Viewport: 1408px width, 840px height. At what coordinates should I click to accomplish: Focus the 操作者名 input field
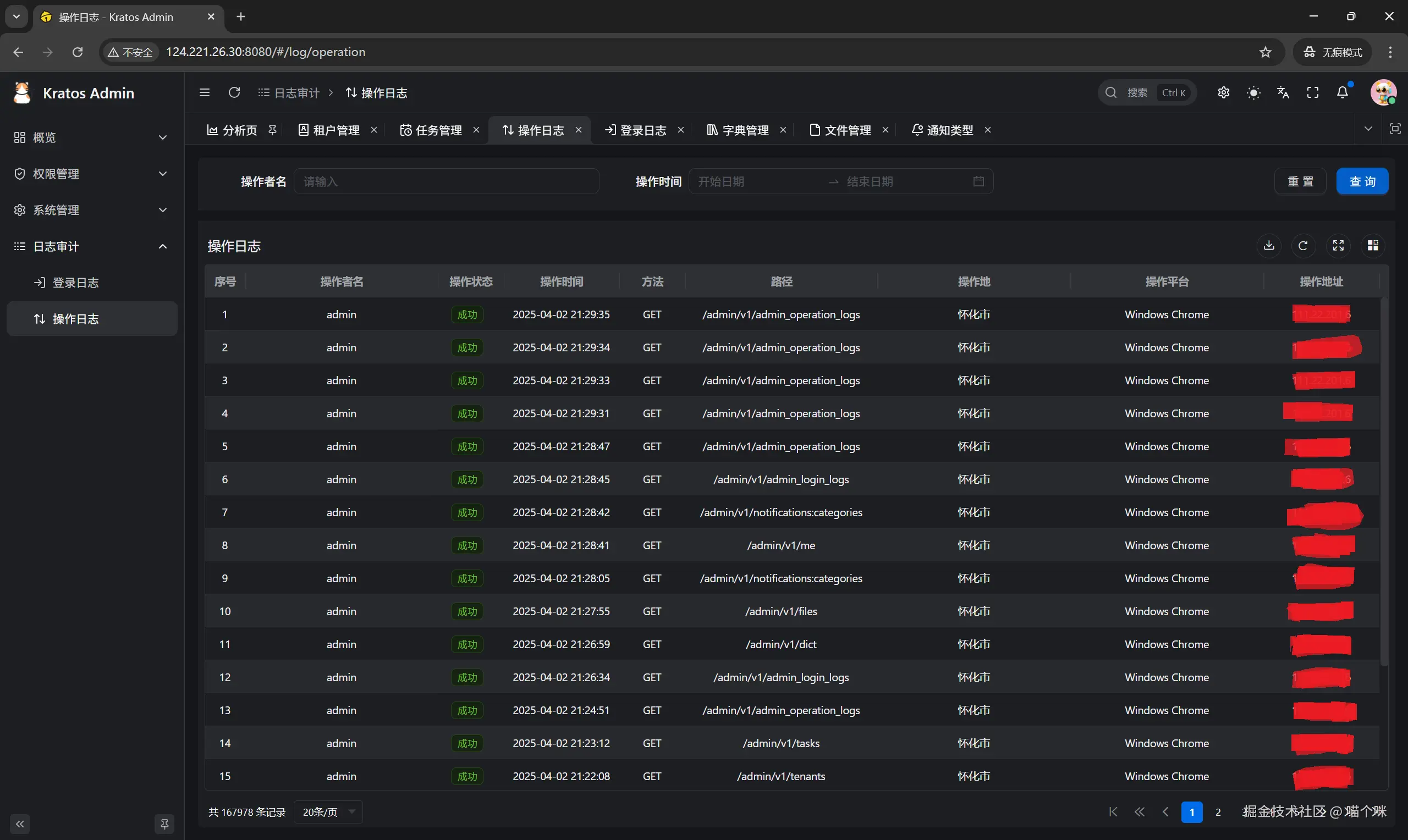[x=446, y=181]
